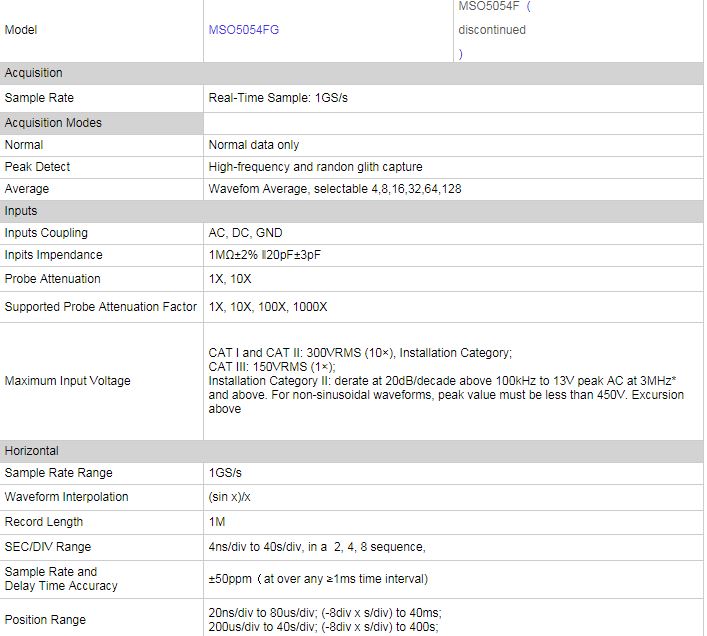Click the 'CAT I and CAT II: 300VRMS' line
This screenshot has width=707, height=636.
pos(360,352)
